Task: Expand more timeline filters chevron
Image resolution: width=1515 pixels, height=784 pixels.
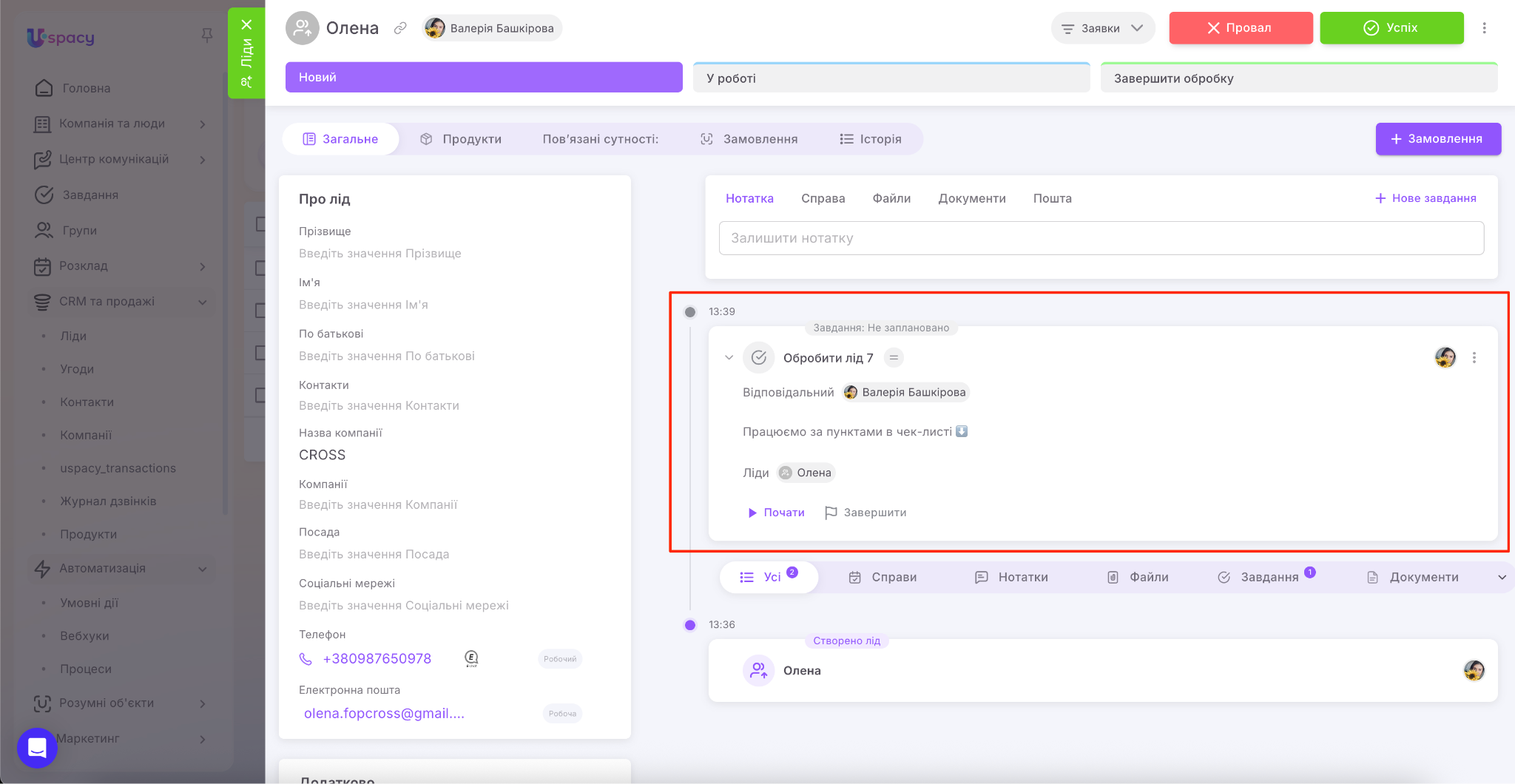Action: click(x=1502, y=578)
